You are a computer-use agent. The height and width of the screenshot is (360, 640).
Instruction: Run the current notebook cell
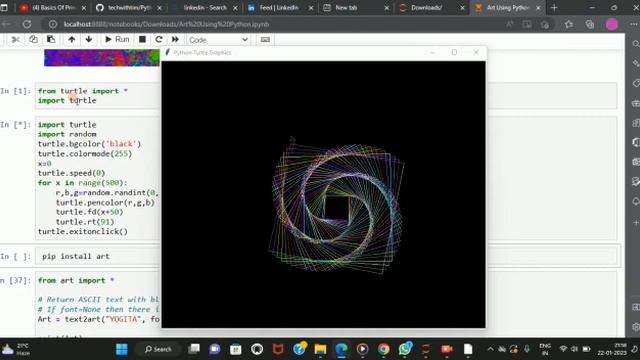coord(117,40)
